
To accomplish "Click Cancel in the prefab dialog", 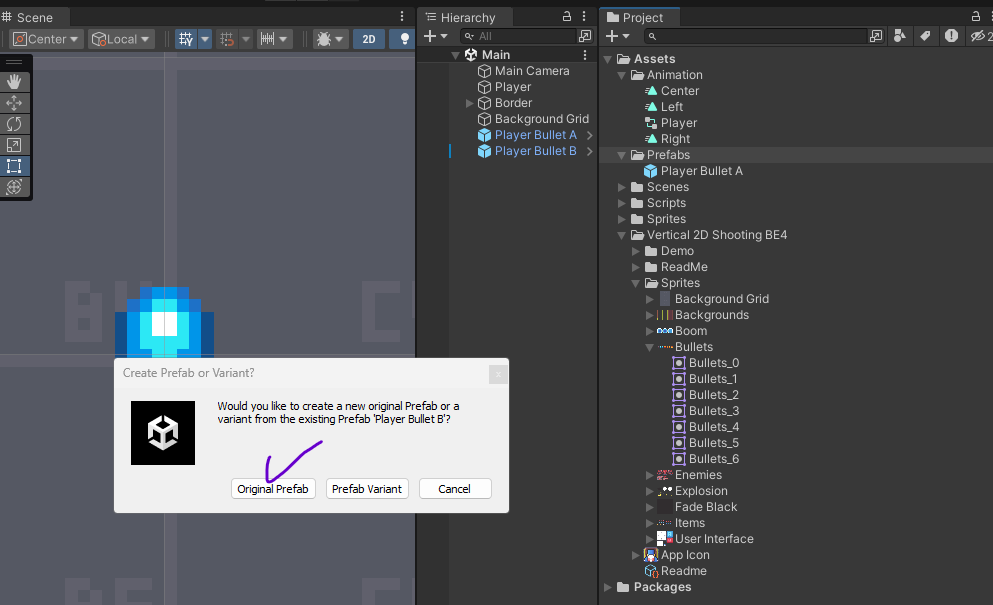I will point(455,489).
